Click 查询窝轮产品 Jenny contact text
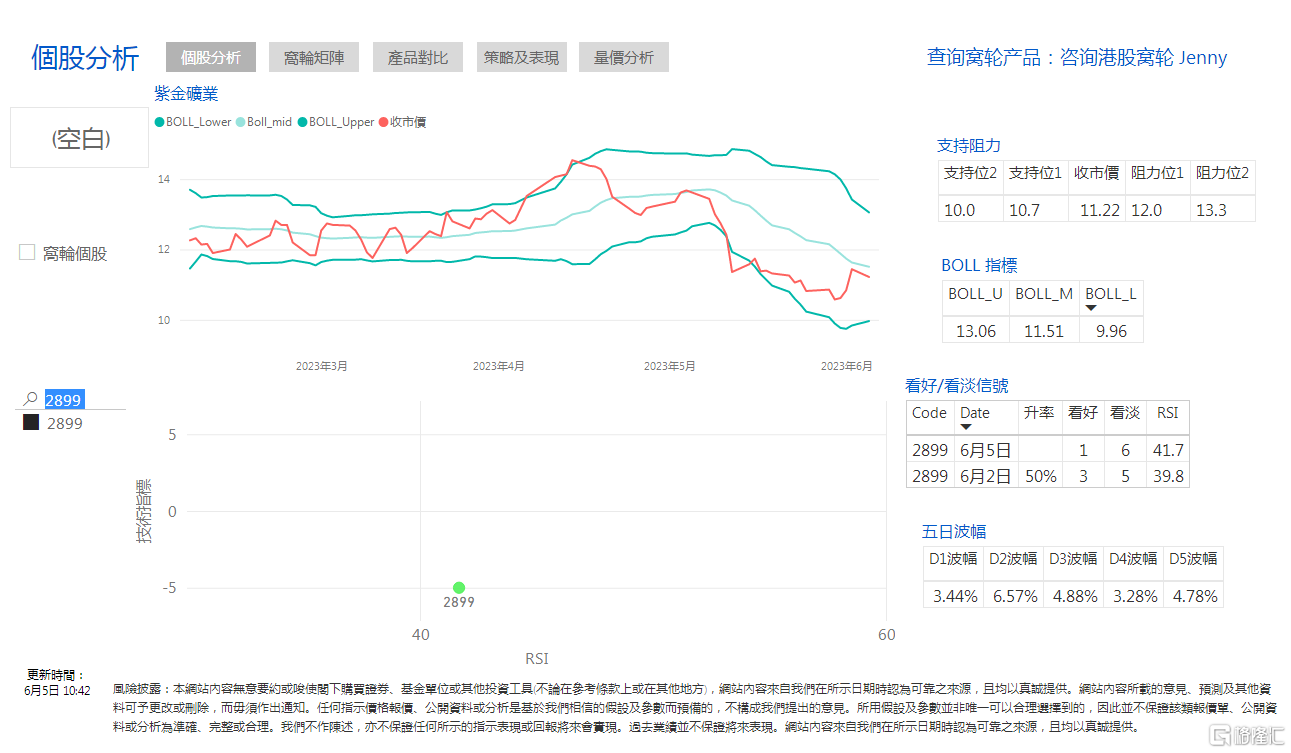 (1077, 57)
